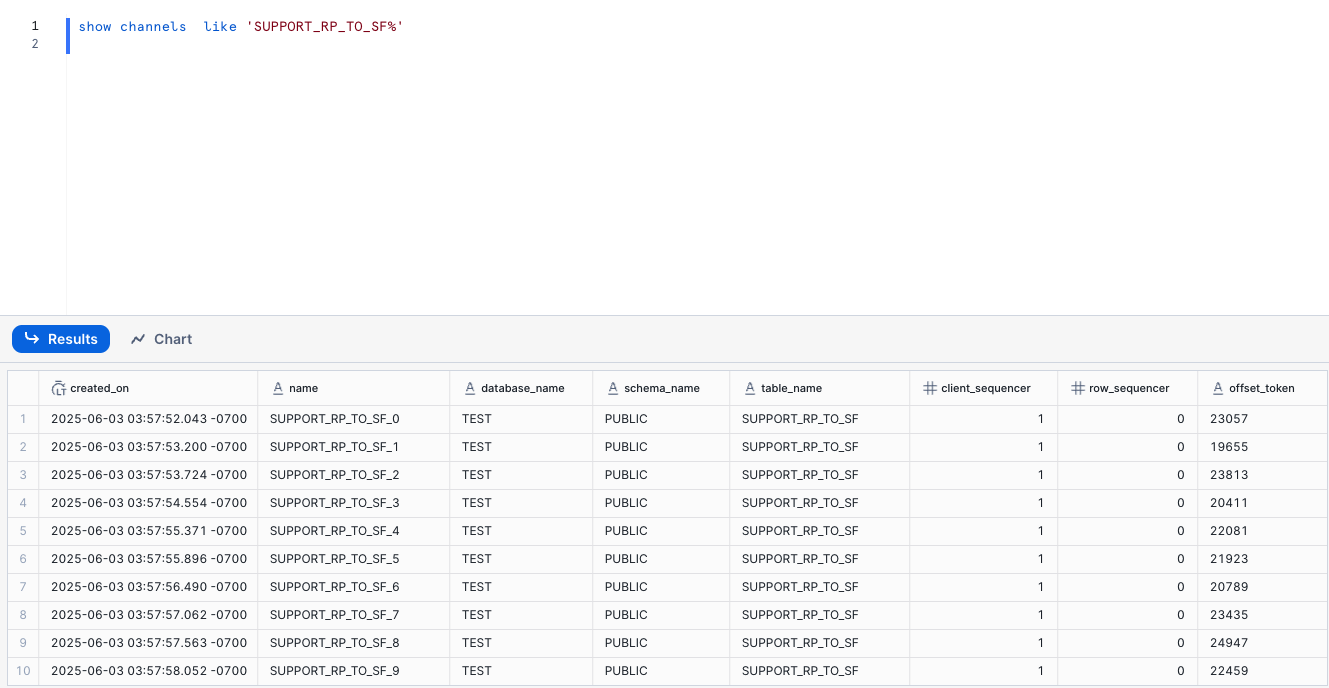Click the number type icon beside client_sequencer
This screenshot has width=1329, height=688.
[929, 388]
